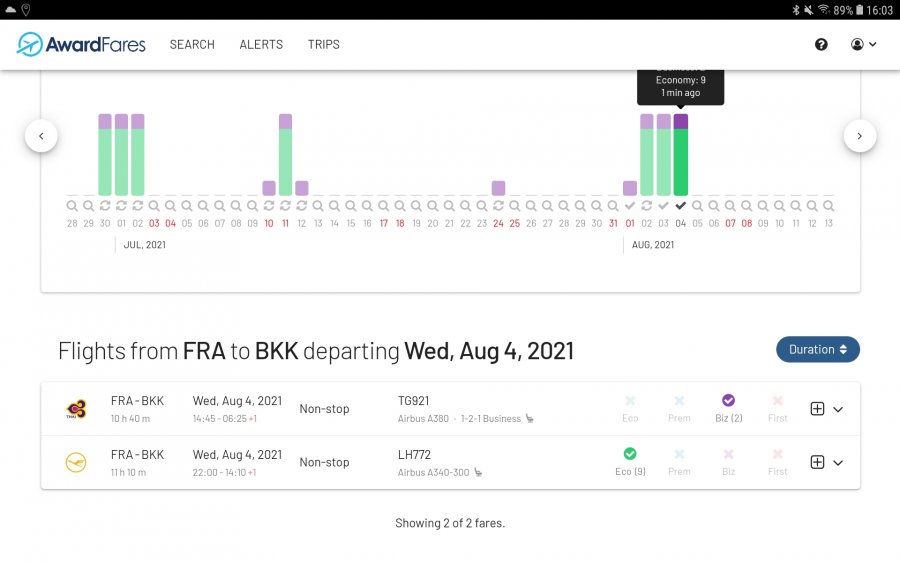Screen dimensions: 900x562
Task: Select the Biz (2) fare on TG921
Action: pos(728,407)
